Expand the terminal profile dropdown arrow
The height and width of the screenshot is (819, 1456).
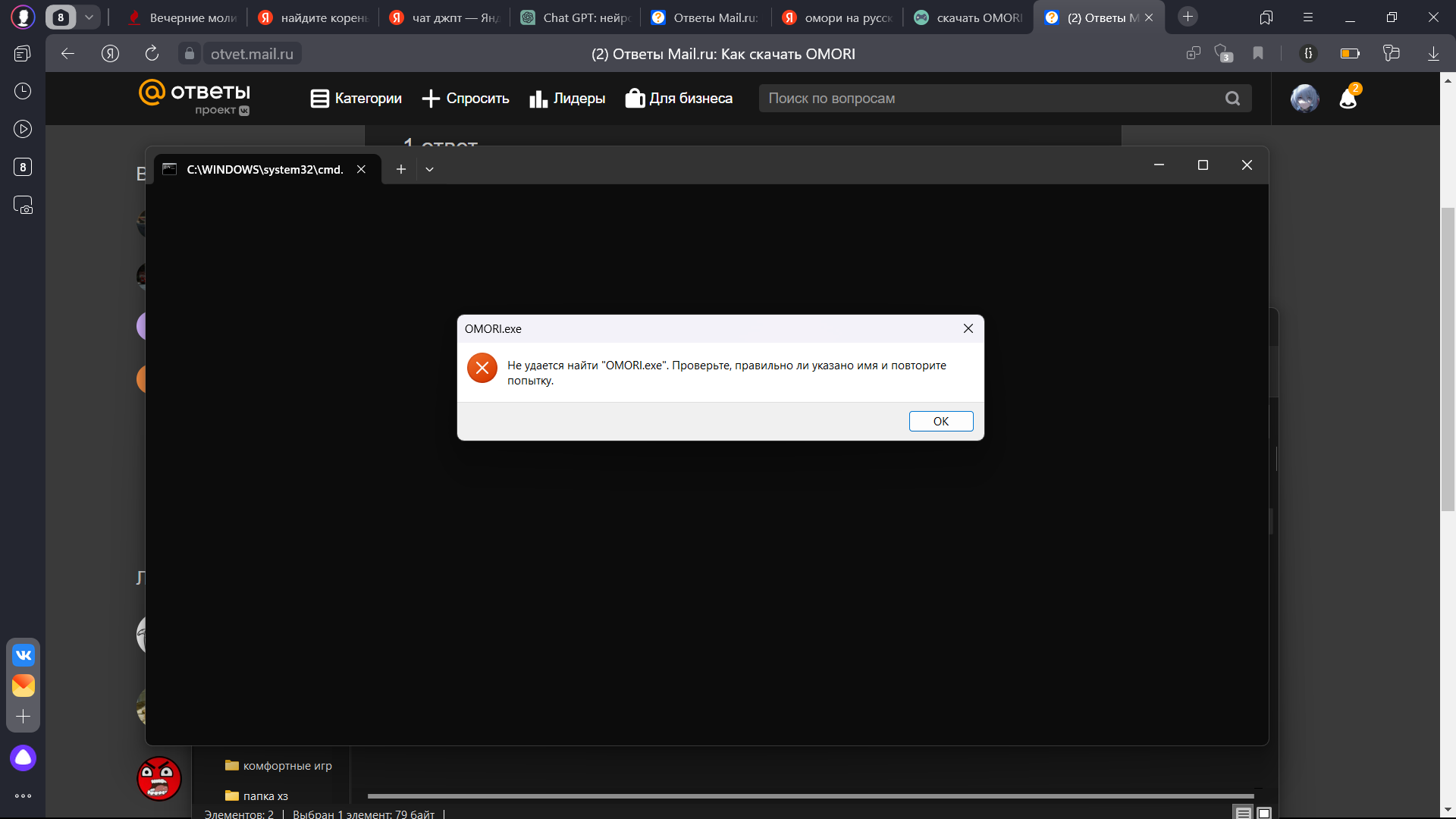[429, 169]
